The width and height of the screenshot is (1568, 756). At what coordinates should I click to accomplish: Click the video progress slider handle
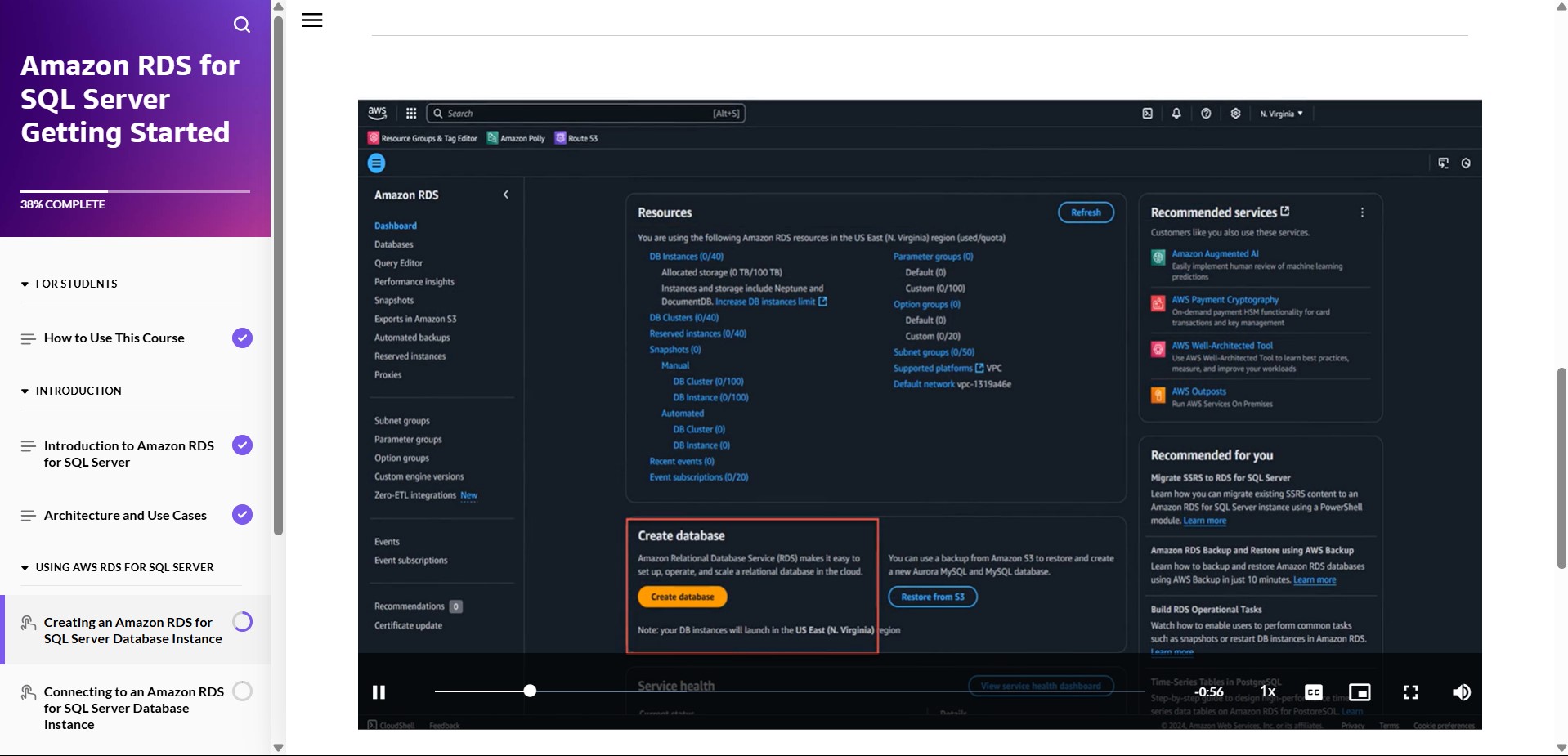(530, 691)
